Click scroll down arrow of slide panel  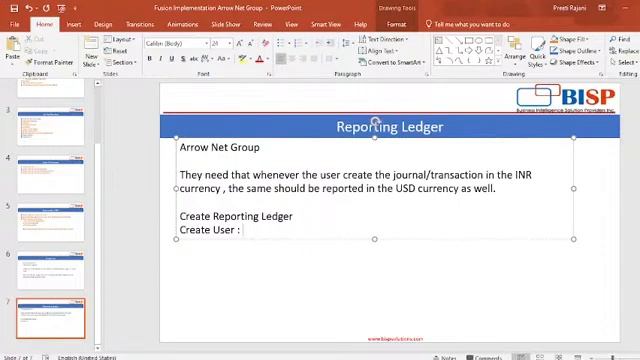coord(98,348)
